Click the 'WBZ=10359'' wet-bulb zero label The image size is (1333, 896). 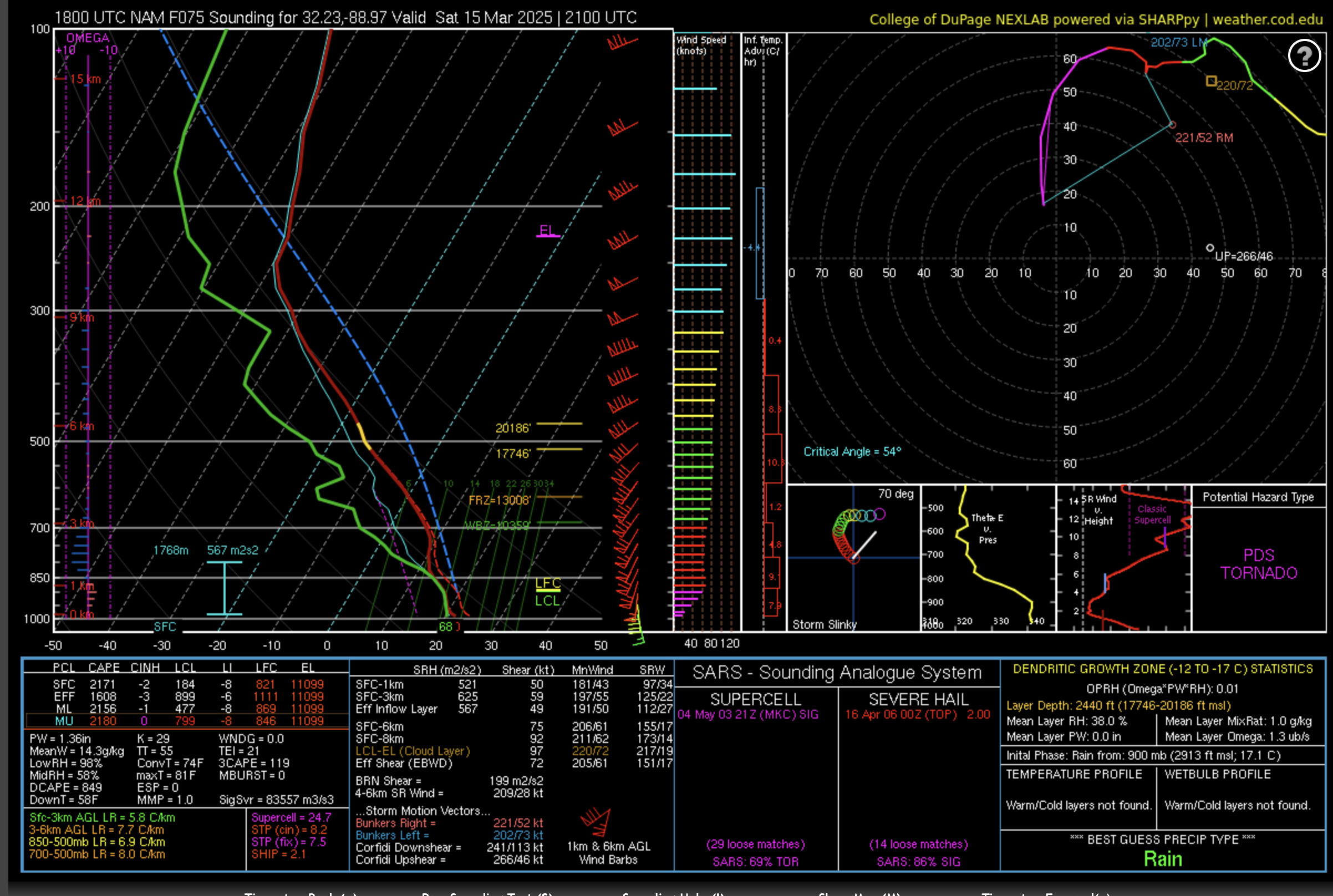[x=498, y=526]
